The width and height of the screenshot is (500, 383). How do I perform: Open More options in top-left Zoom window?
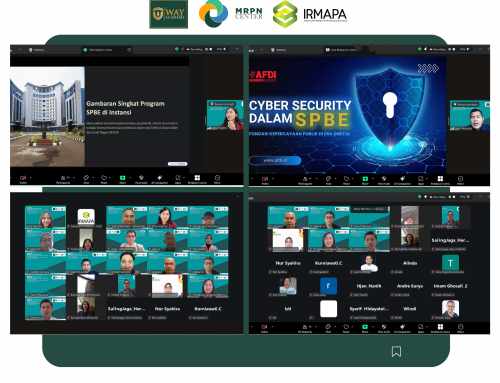pos(217,179)
